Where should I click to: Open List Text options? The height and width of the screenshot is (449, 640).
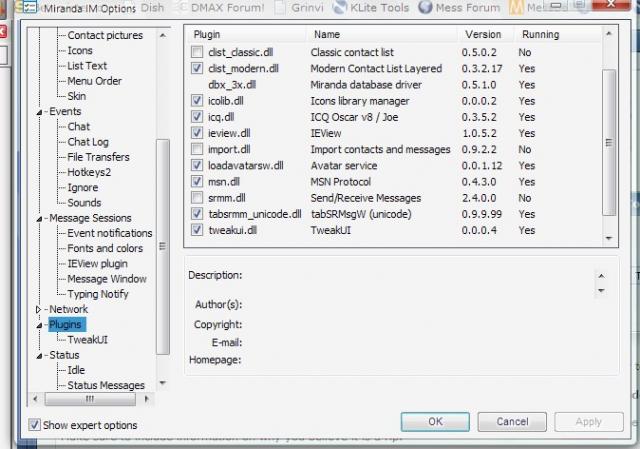point(87,66)
